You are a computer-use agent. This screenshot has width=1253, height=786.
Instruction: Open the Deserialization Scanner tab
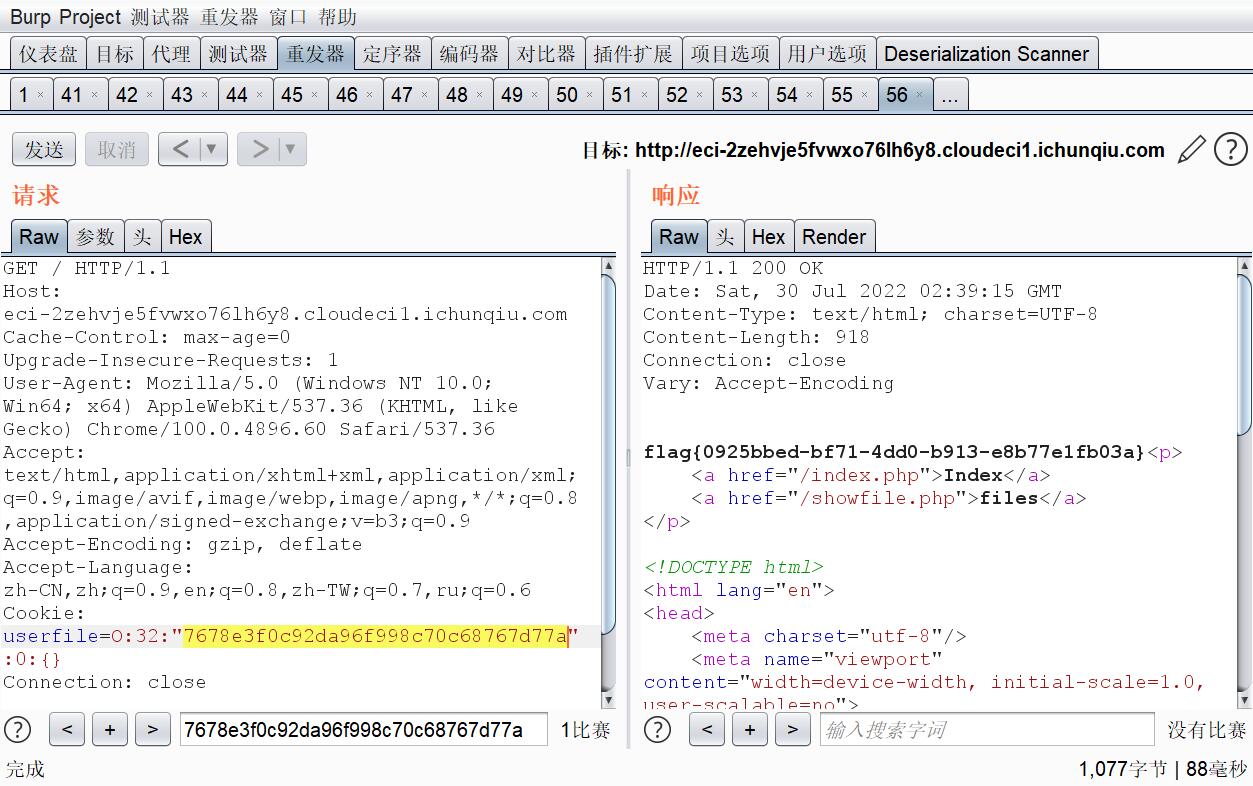point(986,54)
